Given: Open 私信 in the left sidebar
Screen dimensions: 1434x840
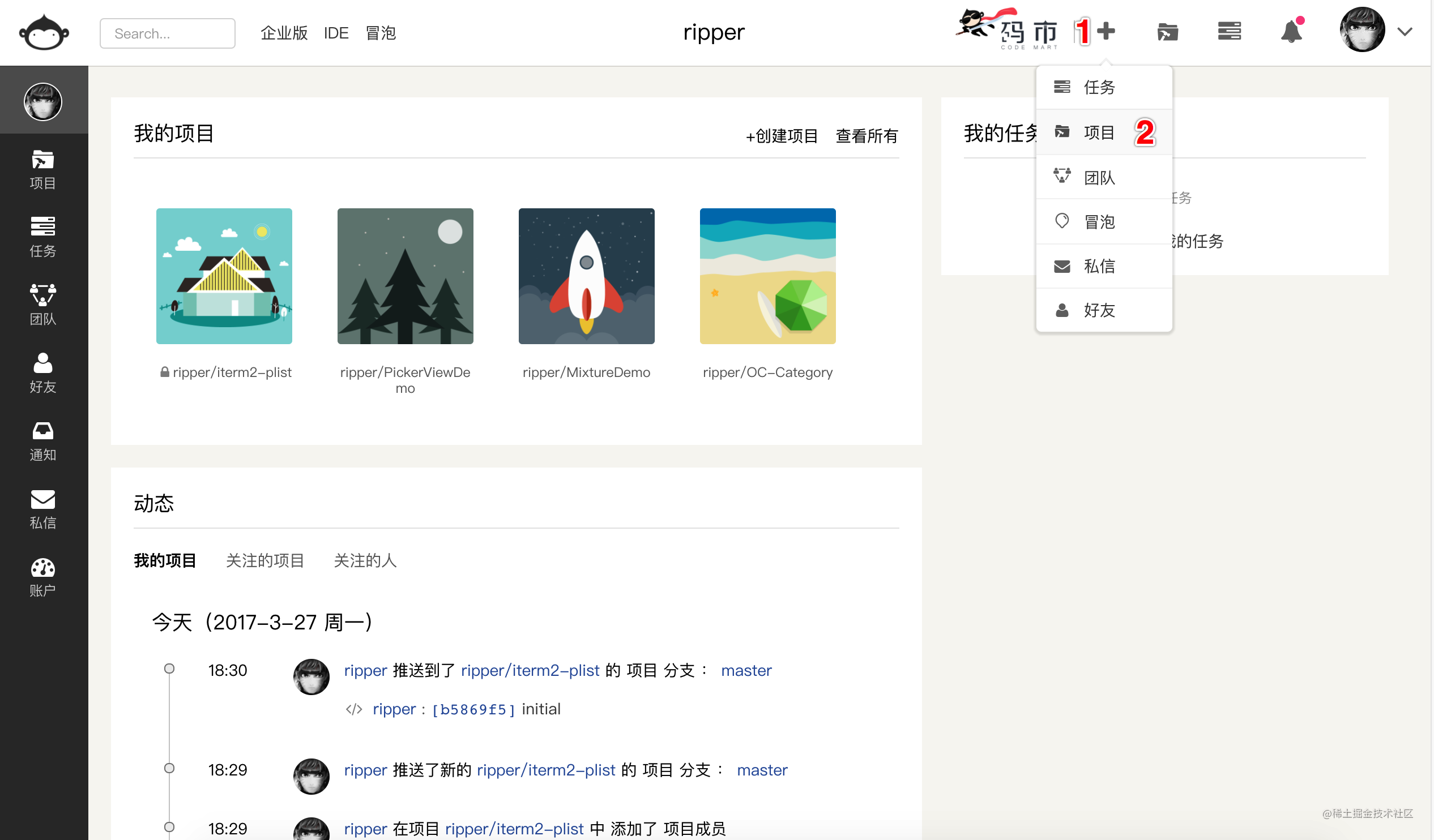Looking at the screenshot, I should [x=42, y=509].
